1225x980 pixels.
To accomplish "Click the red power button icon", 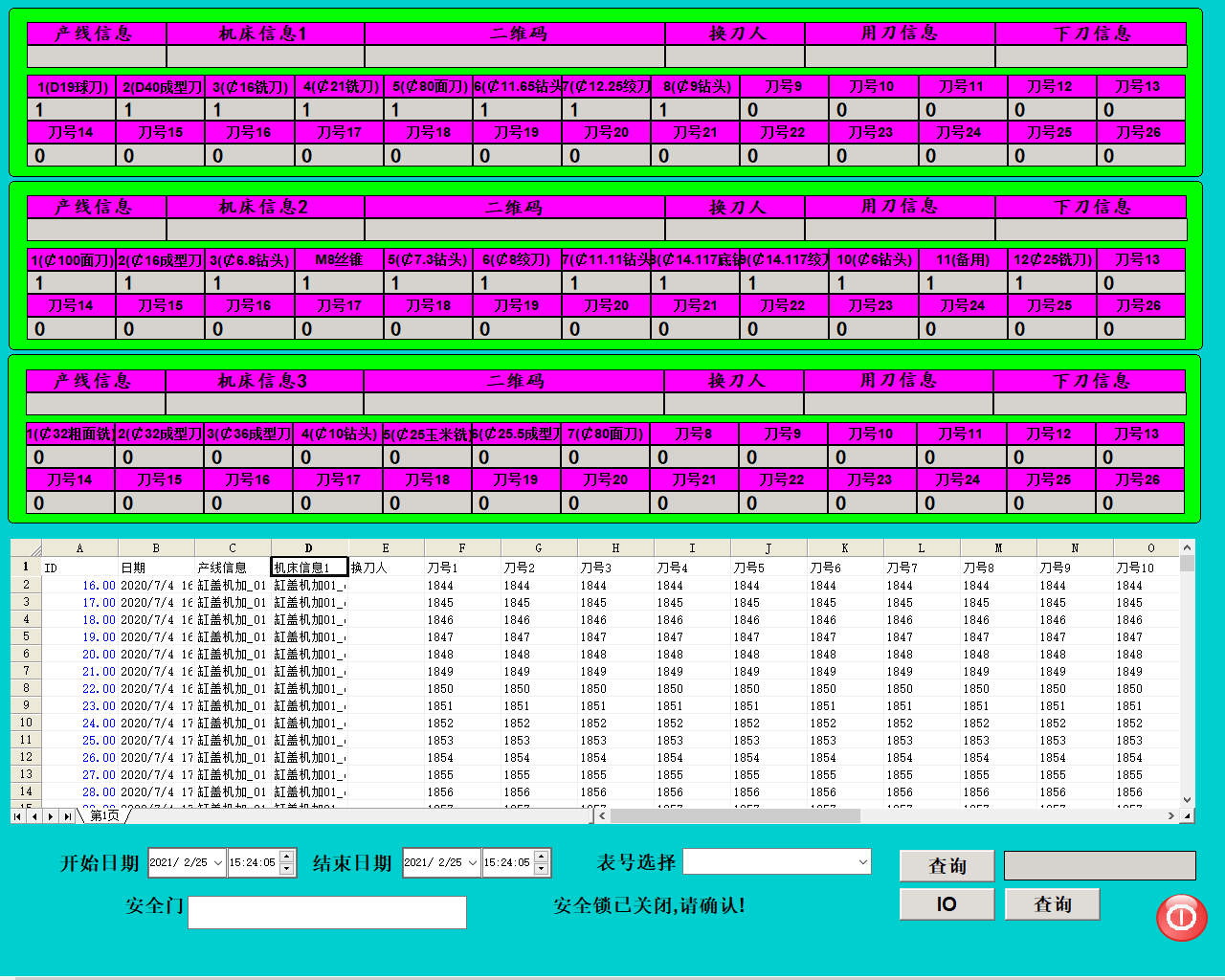I will [x=1181, y=917].
